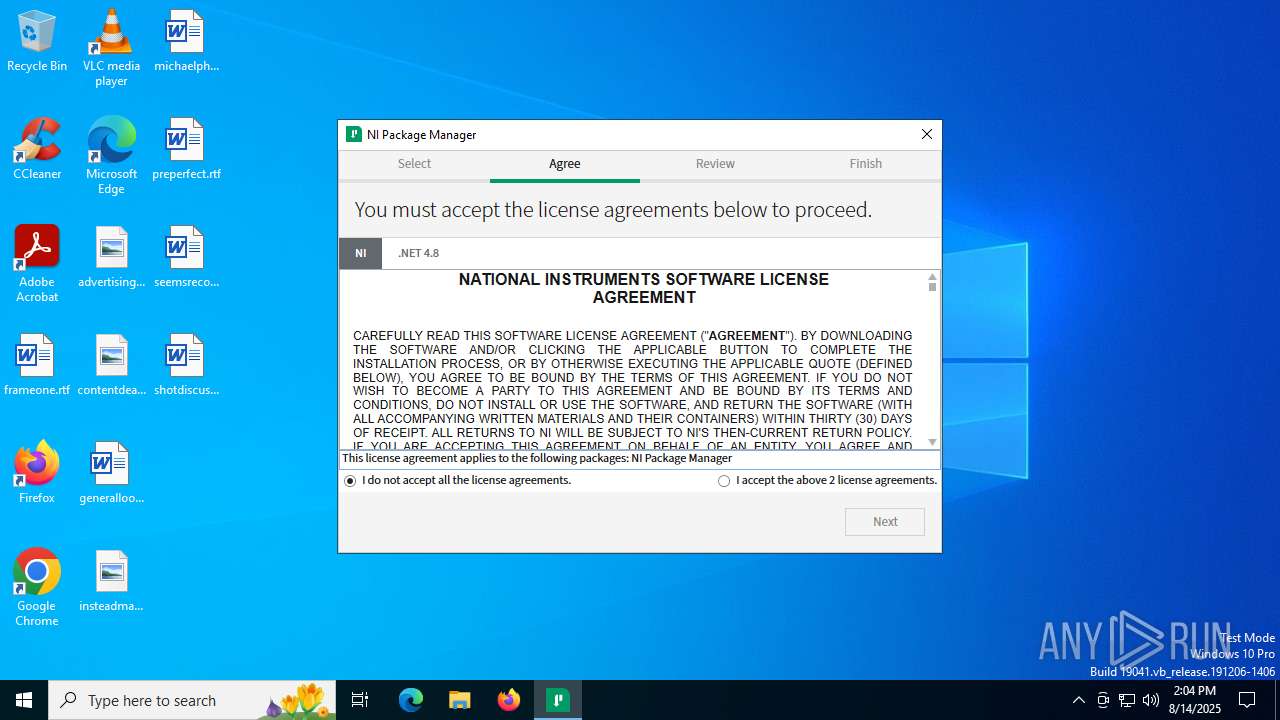Select the generalloo Word document icon

[111, 473]
